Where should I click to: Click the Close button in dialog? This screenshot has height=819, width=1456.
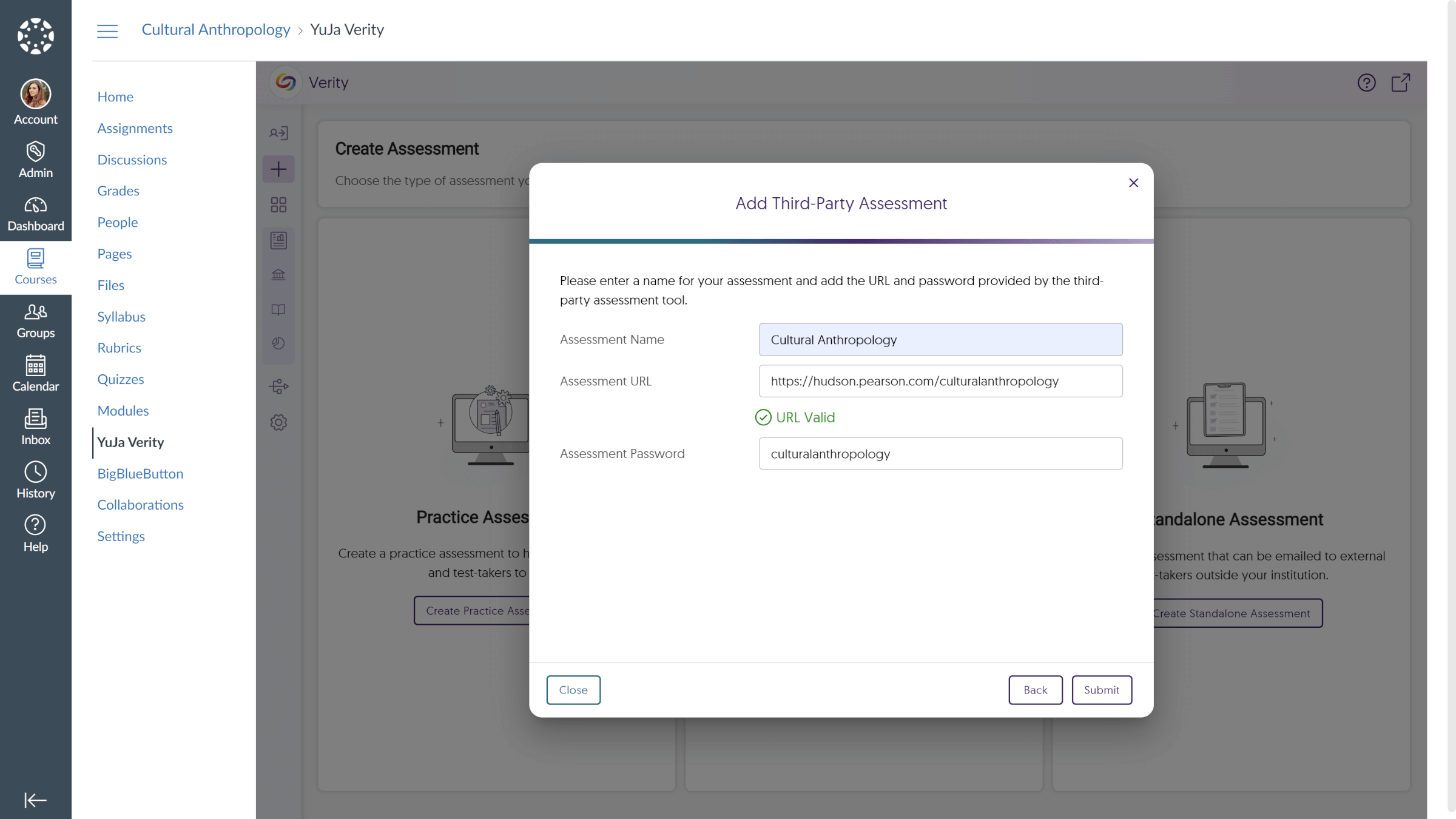click(573, 690)
